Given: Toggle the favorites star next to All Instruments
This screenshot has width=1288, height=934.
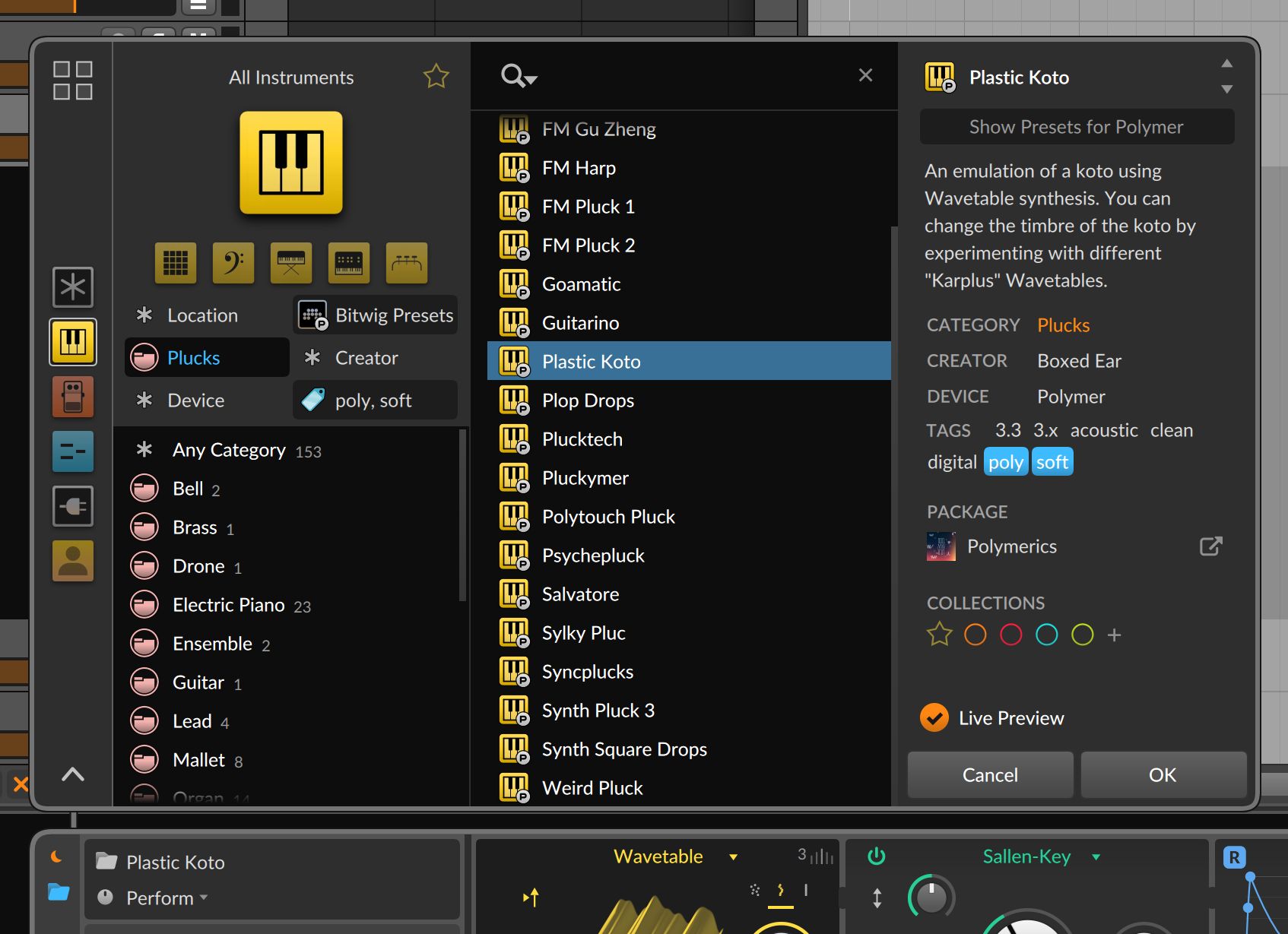Looking at the screenshot, I should pos(436,75).
